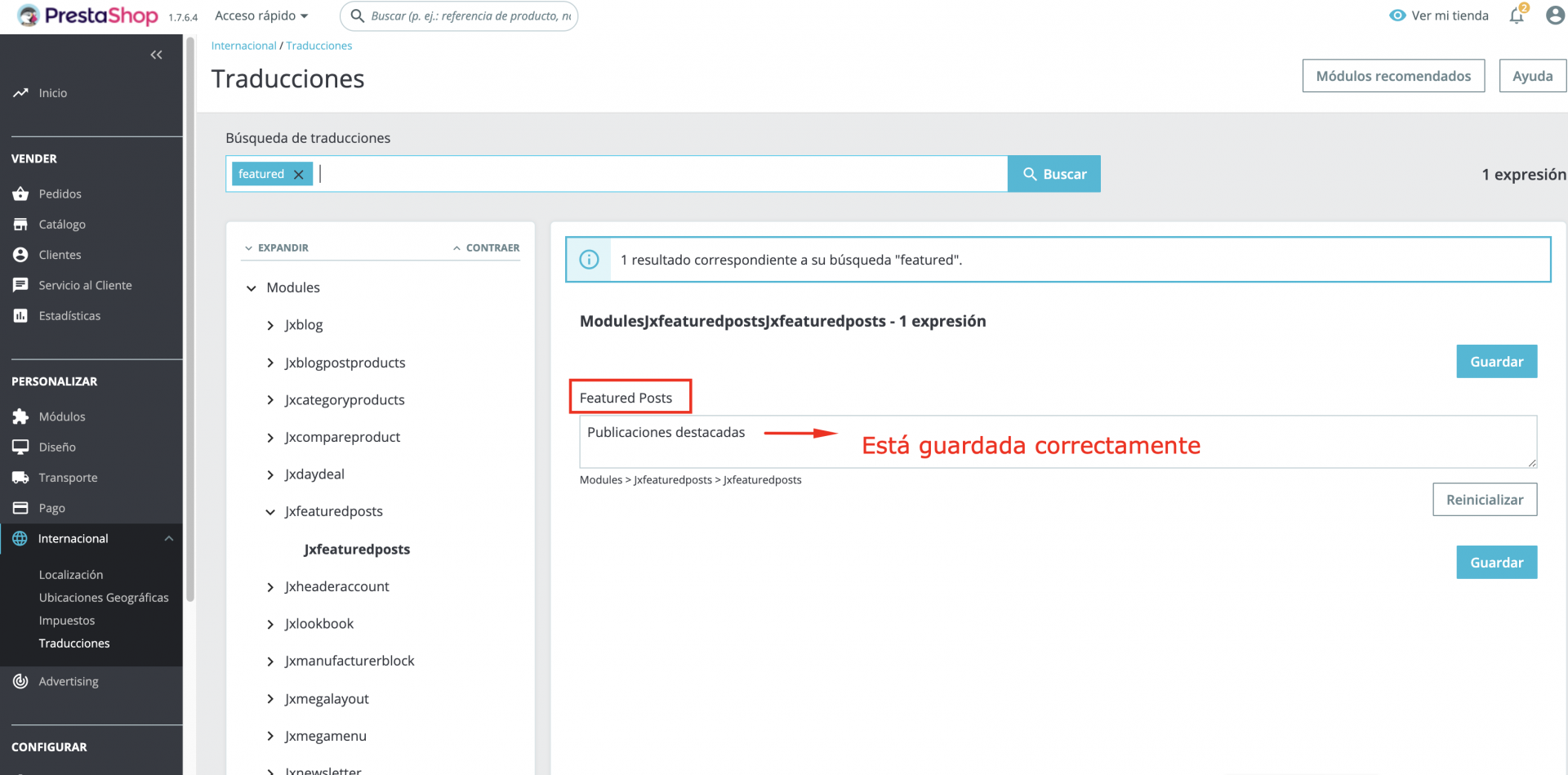Open the user profile avatar menu

[1555, 16]
